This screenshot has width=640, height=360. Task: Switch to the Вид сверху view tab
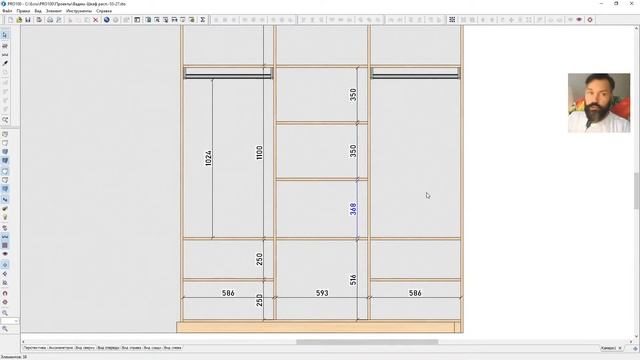pyautogui.click(x=85, y=348)
